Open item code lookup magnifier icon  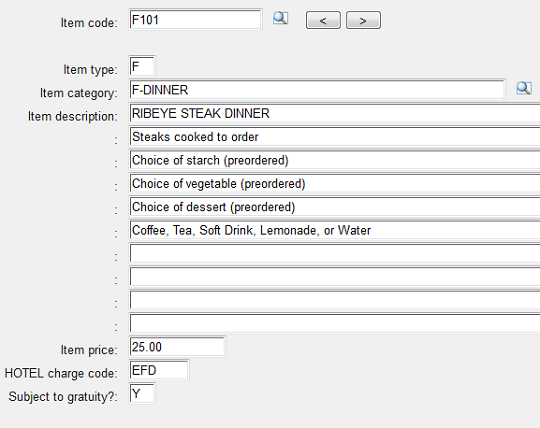pyautogui.click(x=280, y=18)
